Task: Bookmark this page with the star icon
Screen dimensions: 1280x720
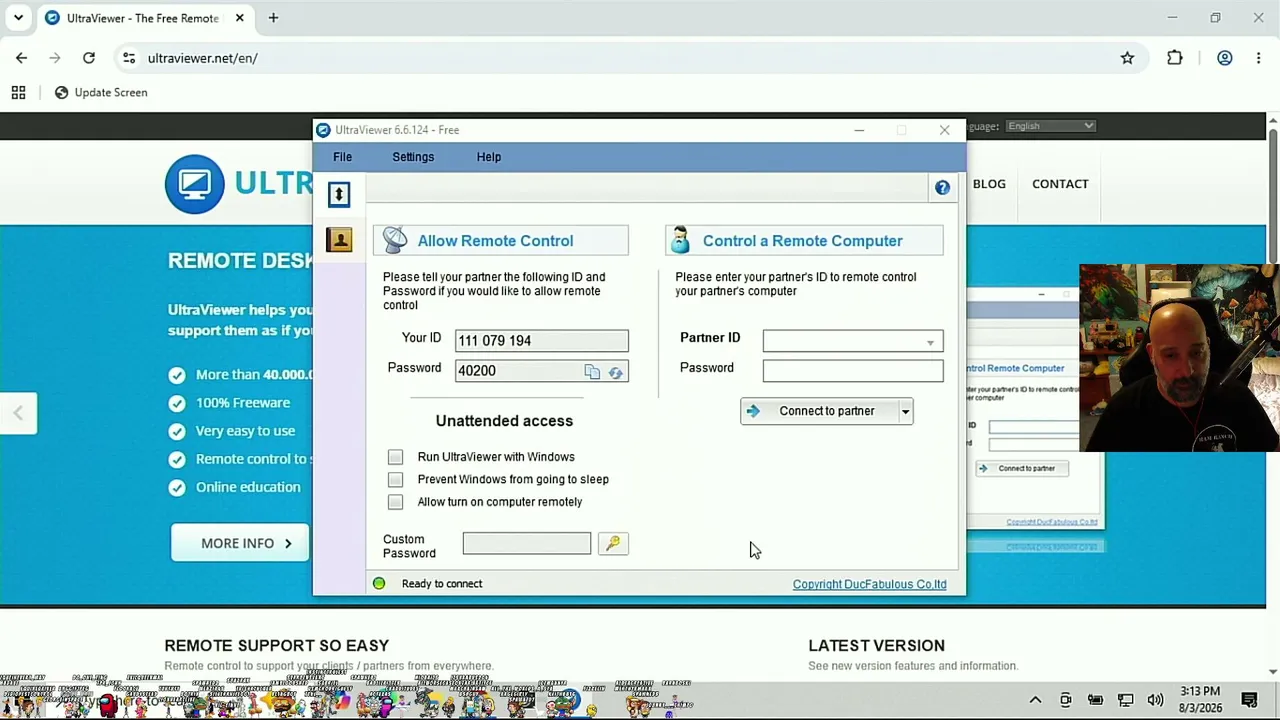Action: (x=1127, y=58)
